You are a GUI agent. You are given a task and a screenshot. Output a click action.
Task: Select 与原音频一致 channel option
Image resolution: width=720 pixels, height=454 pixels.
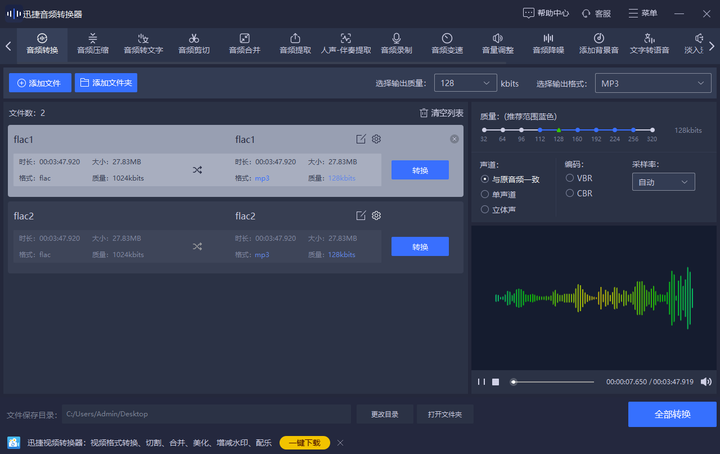pyautogui.click(x=510, y=179)
